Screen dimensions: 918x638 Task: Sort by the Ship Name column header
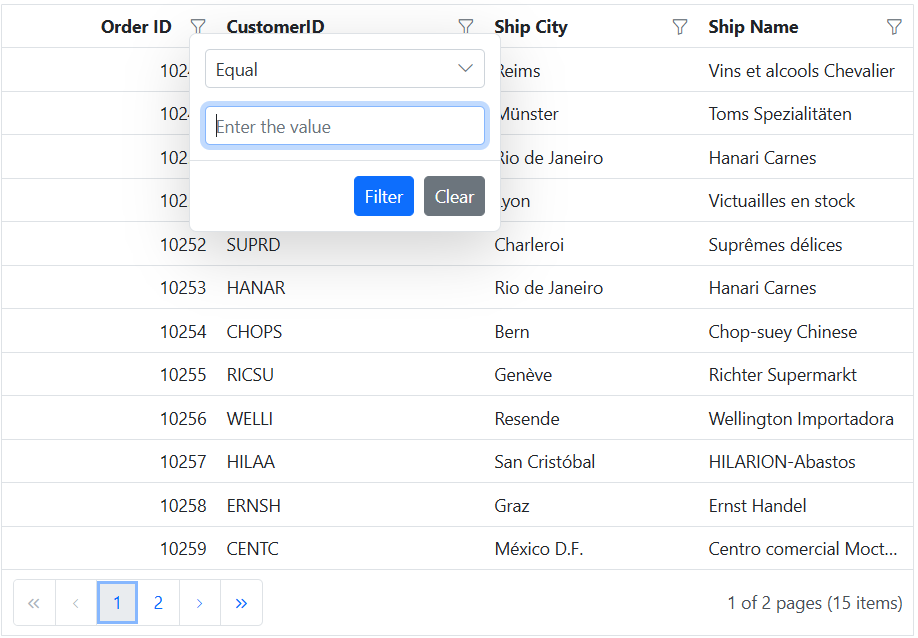coord(753,26)
